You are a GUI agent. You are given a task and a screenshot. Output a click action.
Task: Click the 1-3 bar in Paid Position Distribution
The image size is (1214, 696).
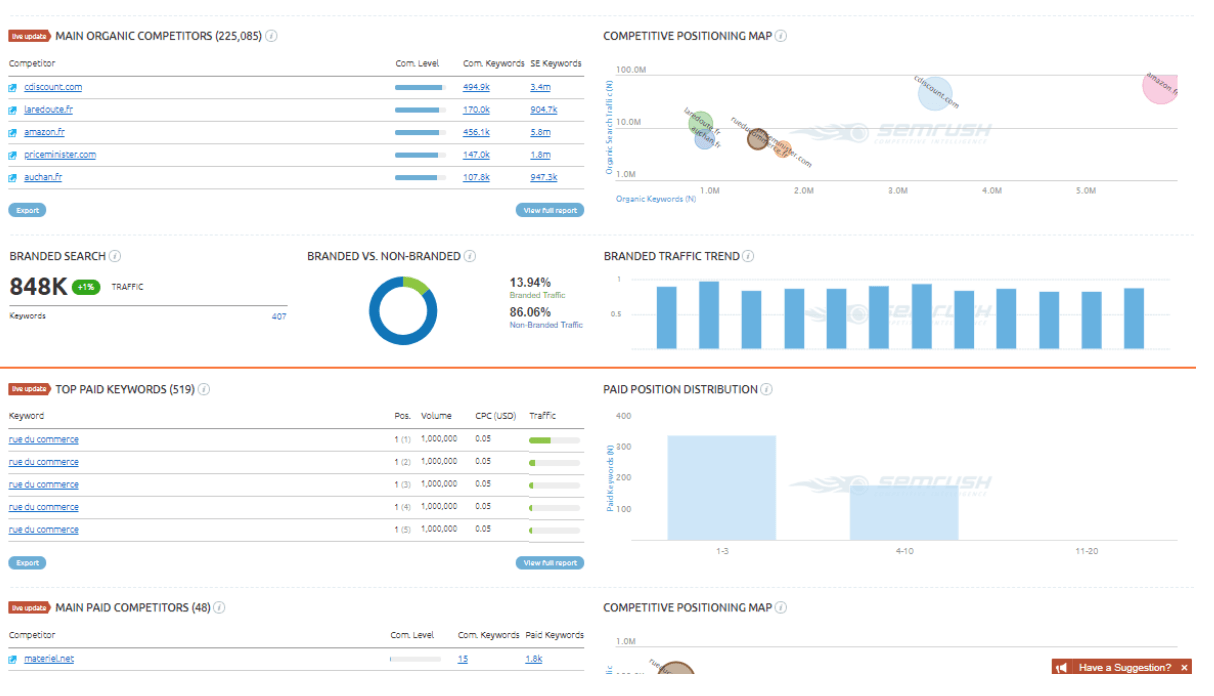point(722,488)
